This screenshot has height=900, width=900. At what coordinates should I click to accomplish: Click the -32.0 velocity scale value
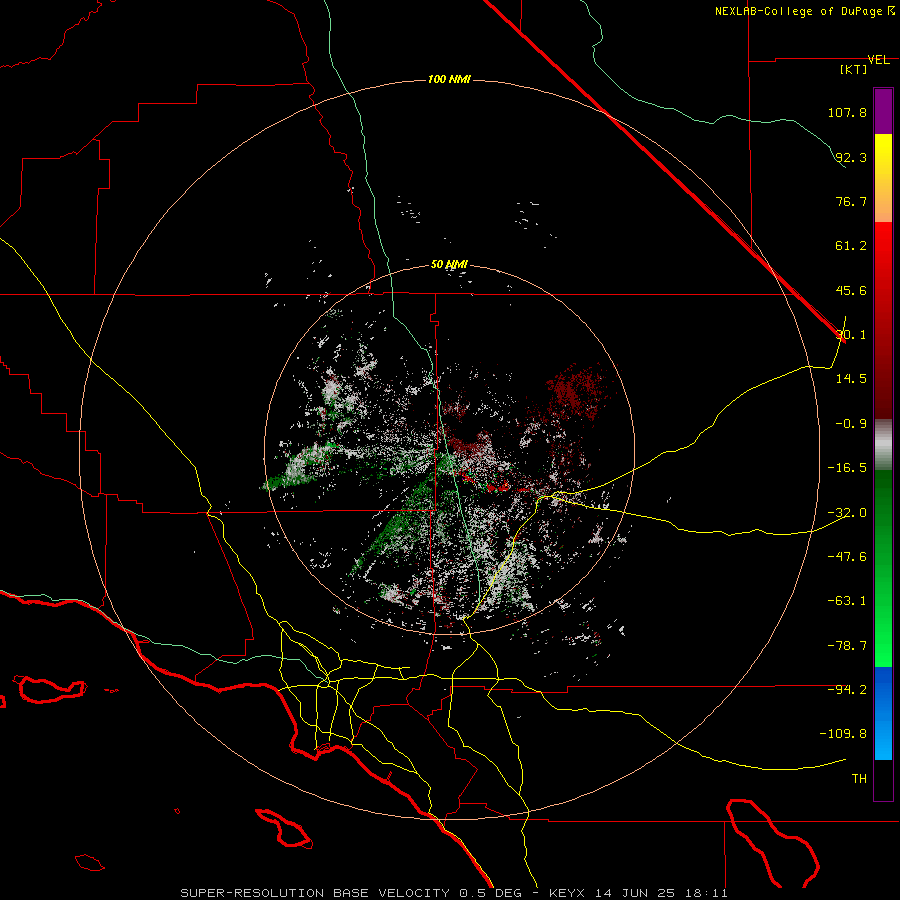pos(847,513)
